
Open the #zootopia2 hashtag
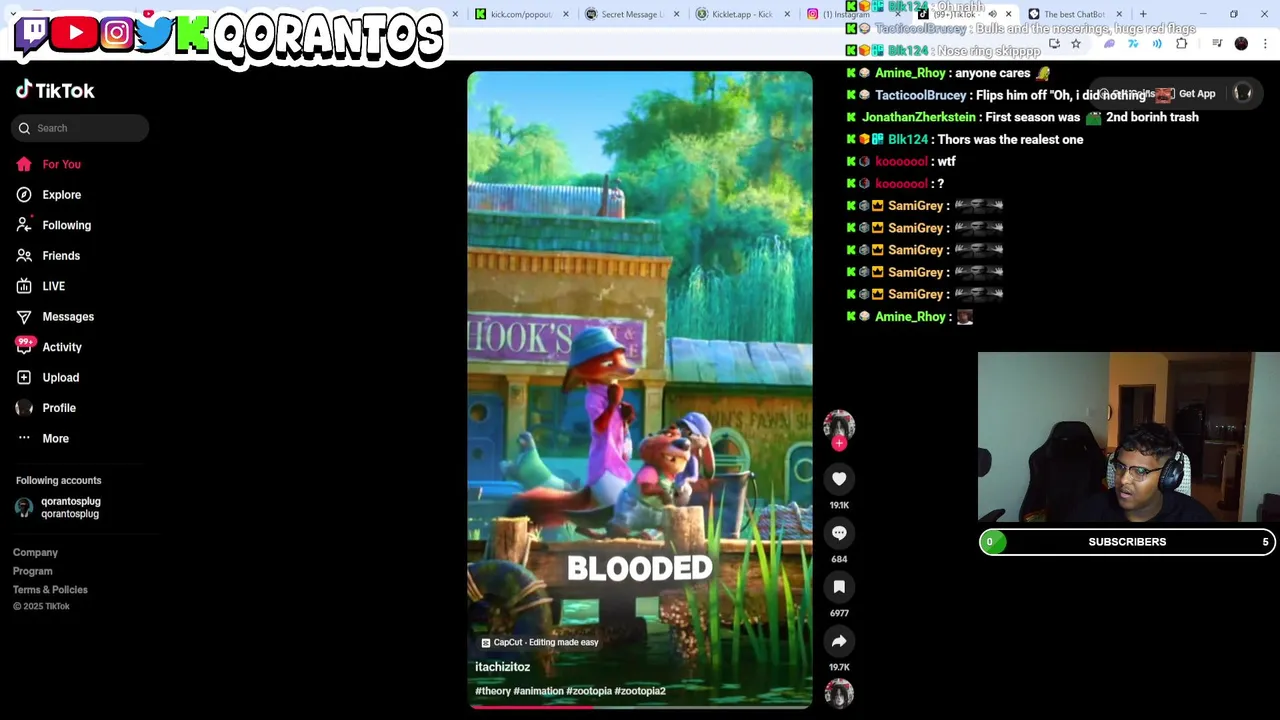coord(640,691)
